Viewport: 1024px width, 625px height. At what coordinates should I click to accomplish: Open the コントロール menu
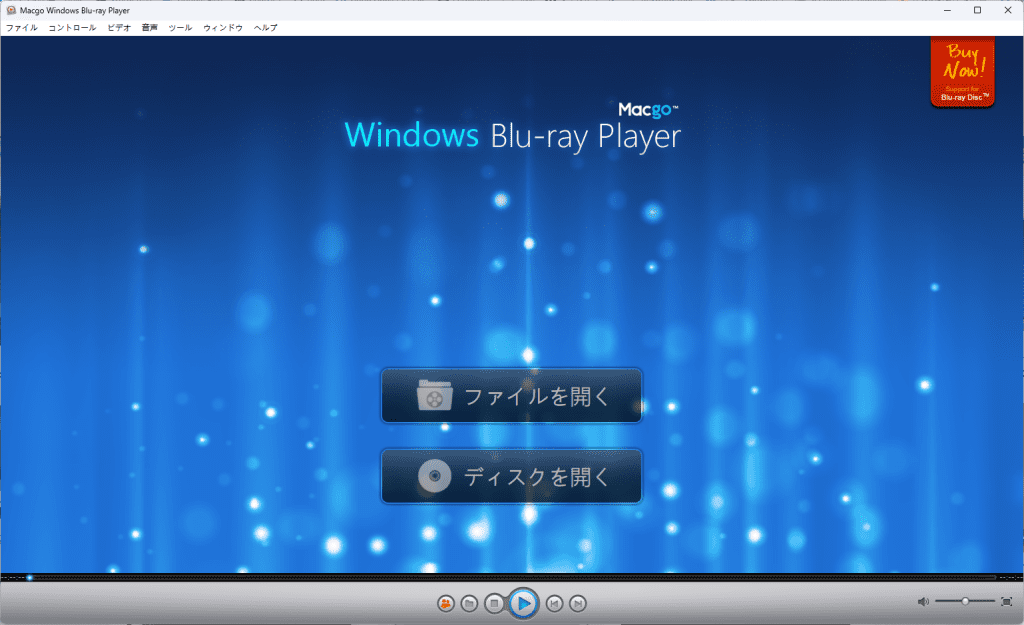point(72,27)
